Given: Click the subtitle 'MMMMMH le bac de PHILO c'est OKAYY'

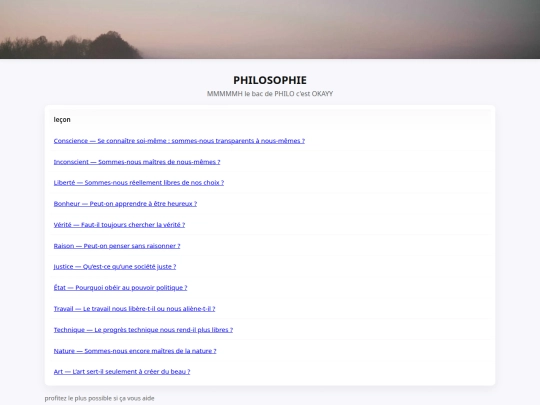Looking at the screenshot, I should 270,94.
